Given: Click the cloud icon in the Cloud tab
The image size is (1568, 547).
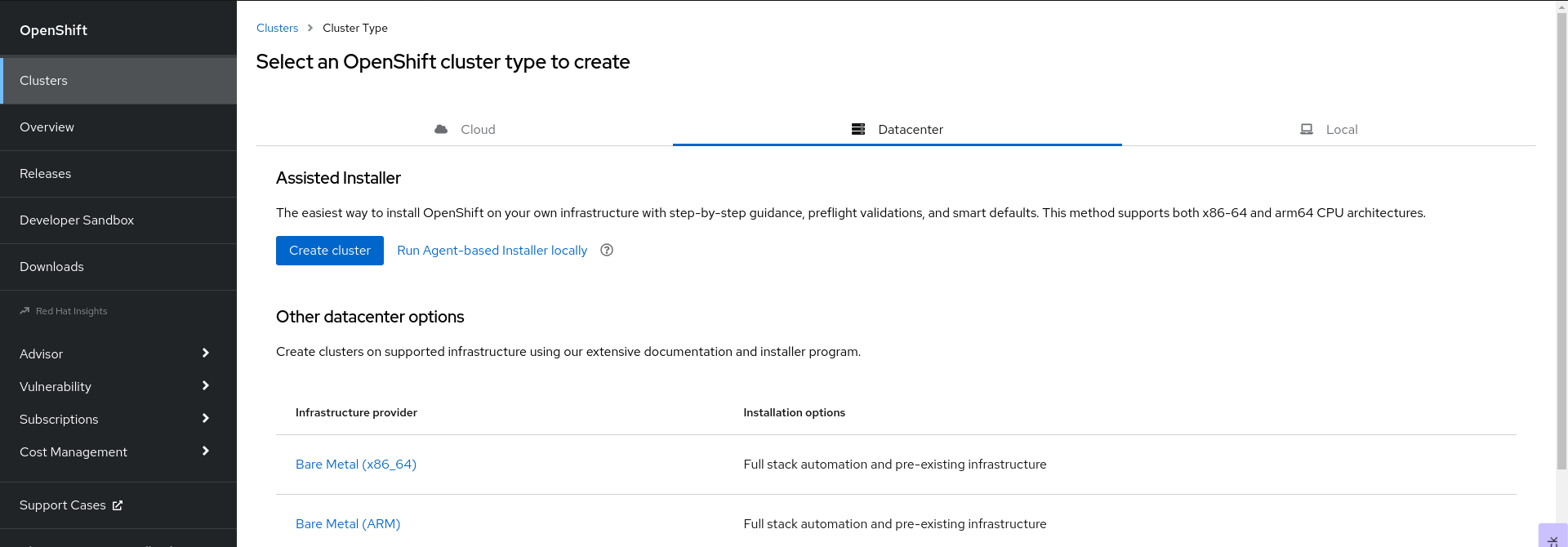Looking at the screenshot, I should 441,129.
